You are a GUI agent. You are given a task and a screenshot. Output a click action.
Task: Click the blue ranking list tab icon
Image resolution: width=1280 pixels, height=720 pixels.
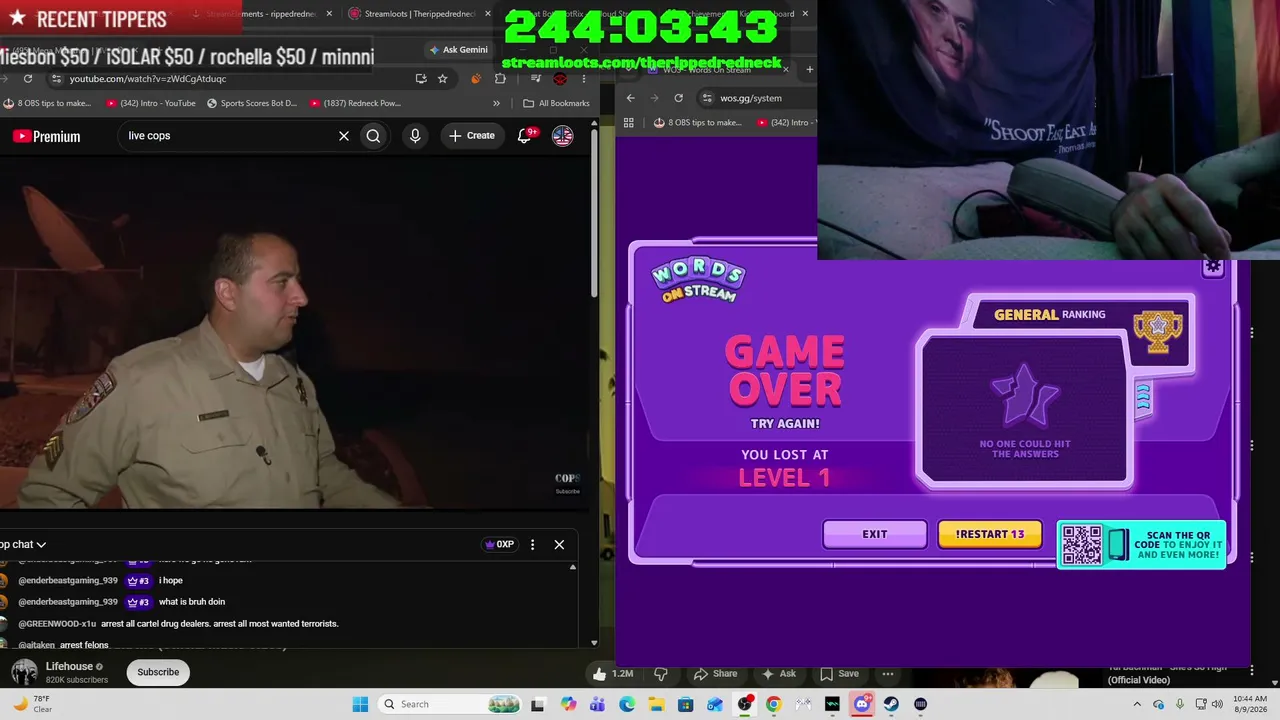coord(1143,398)
